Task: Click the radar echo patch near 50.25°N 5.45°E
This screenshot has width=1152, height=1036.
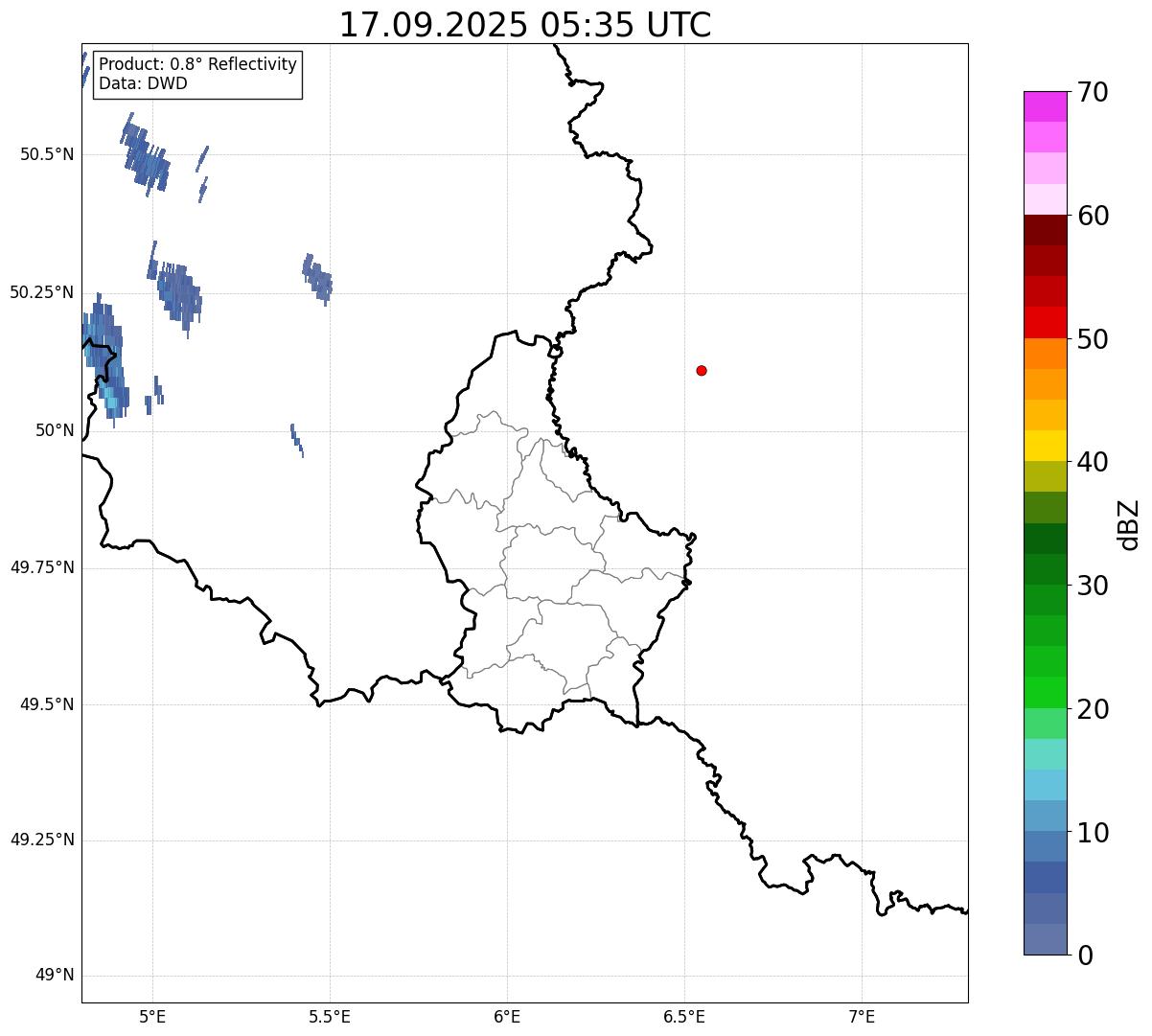Action: click(x=318, y=279)
